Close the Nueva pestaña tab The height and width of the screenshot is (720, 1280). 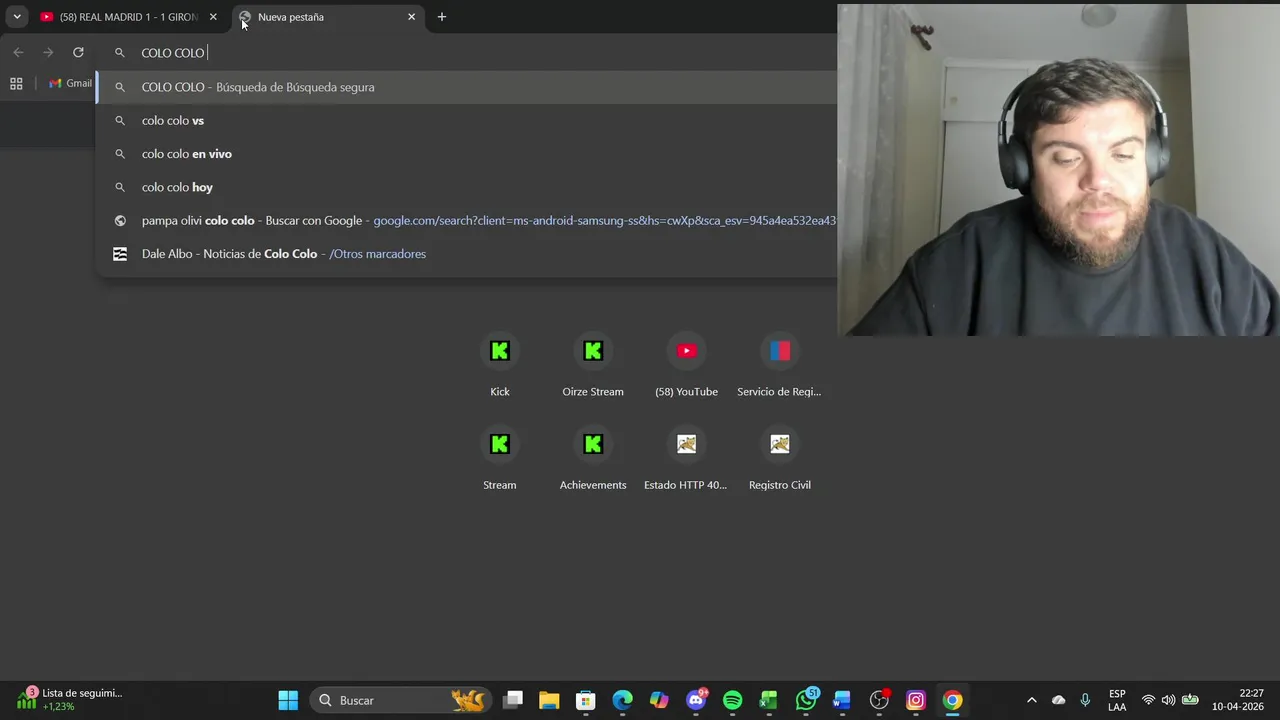click(411, 17)
